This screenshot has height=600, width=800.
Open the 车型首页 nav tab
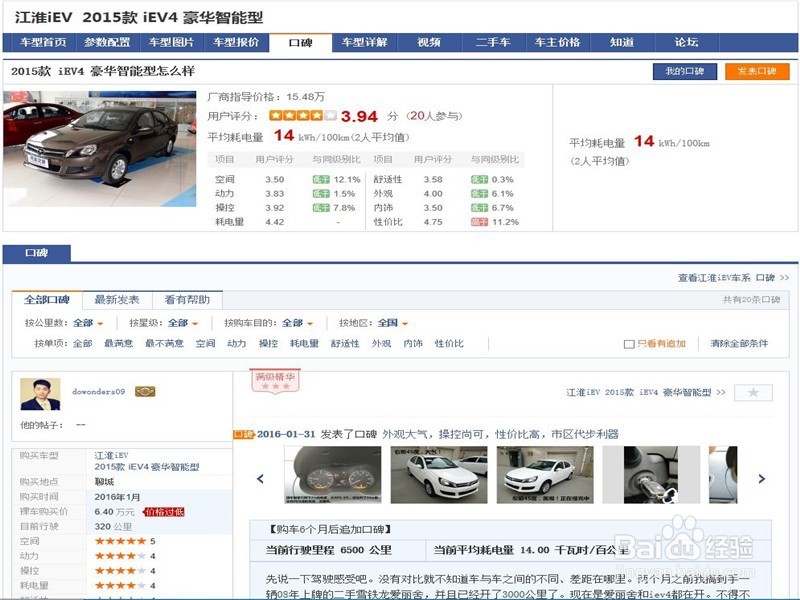tap(43, 42)
